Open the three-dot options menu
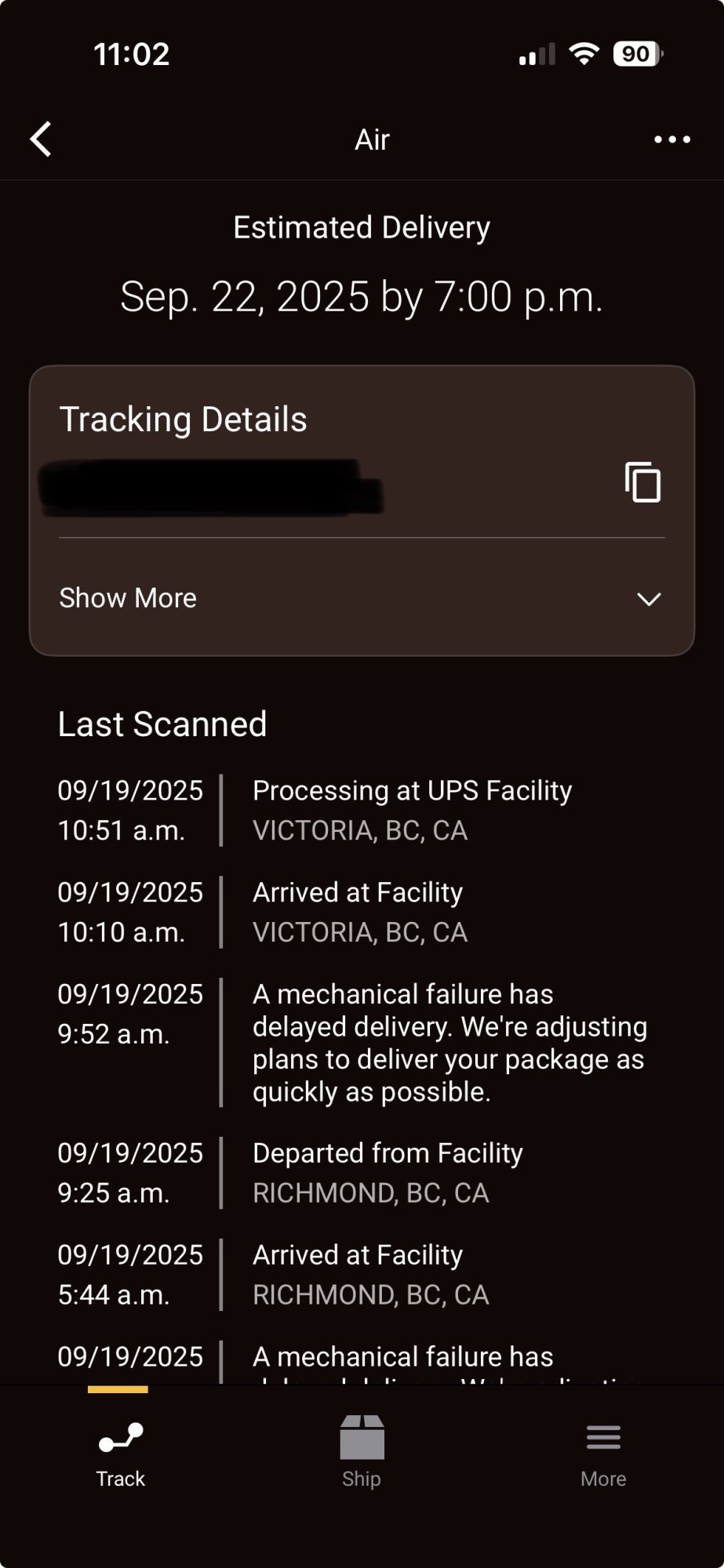Image resolution: width=724 pixels, height=1568 pixels. point(672,140)
